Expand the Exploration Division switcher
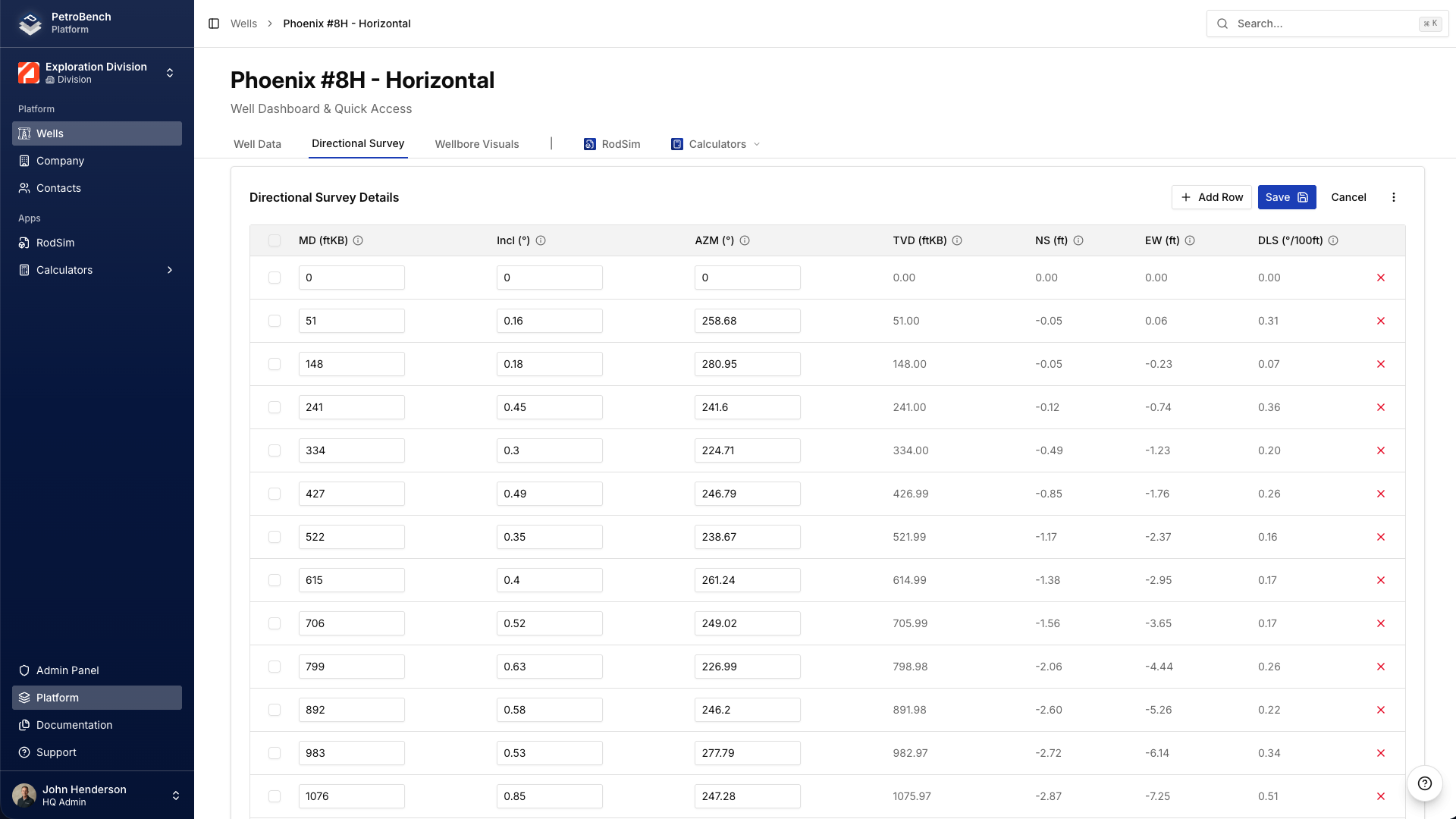The height and width of the screenshot is (819, 1456). tap(170, 73)
